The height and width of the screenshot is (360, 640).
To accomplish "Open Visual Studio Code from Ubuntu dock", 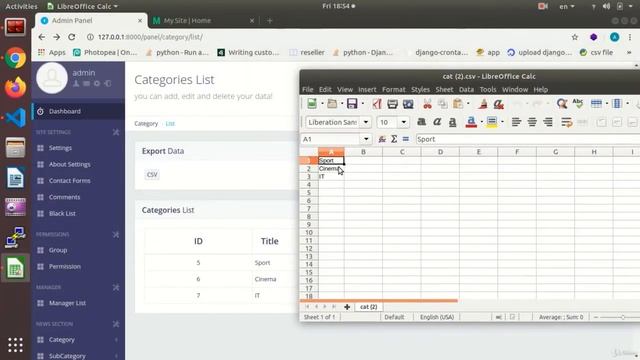I will (15, 118).
